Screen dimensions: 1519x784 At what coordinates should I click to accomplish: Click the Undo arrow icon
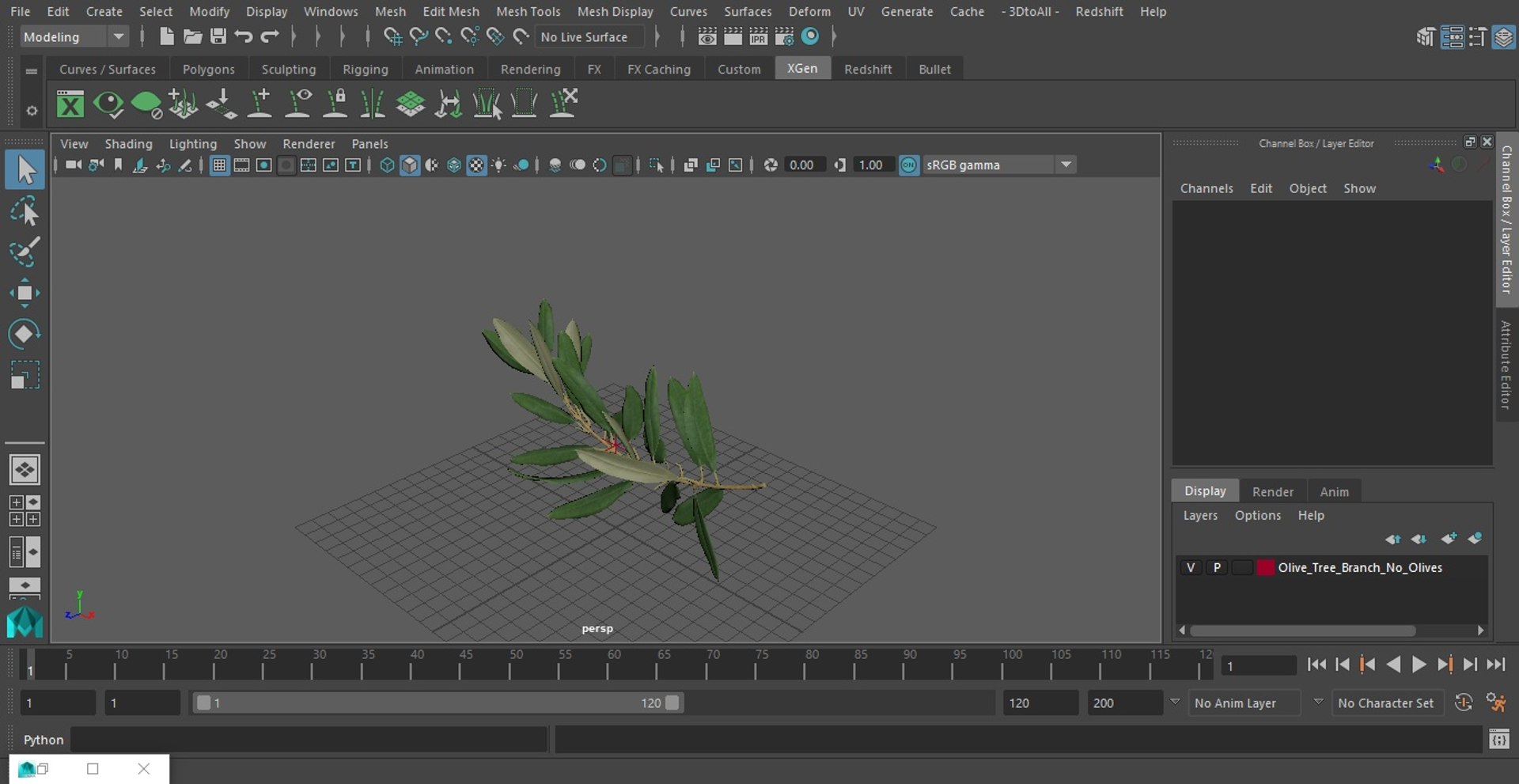[x=244, y=36]
